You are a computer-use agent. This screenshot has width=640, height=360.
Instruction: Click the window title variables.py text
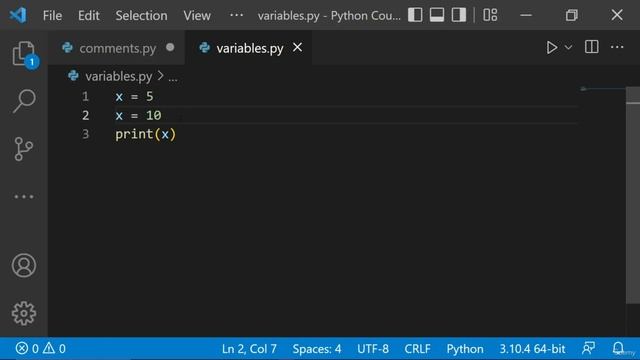pyautogui.click(x=288, y=16)
